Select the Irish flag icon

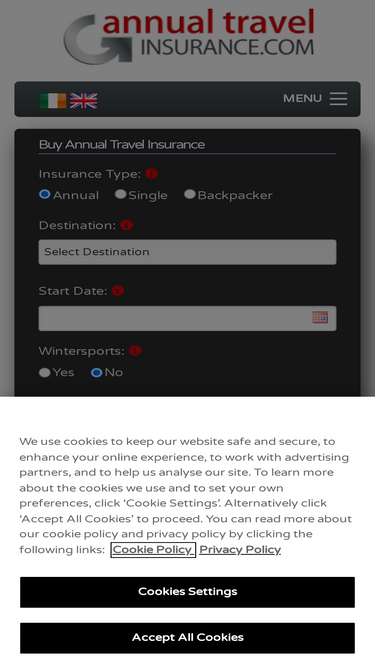tap(53, 101)
